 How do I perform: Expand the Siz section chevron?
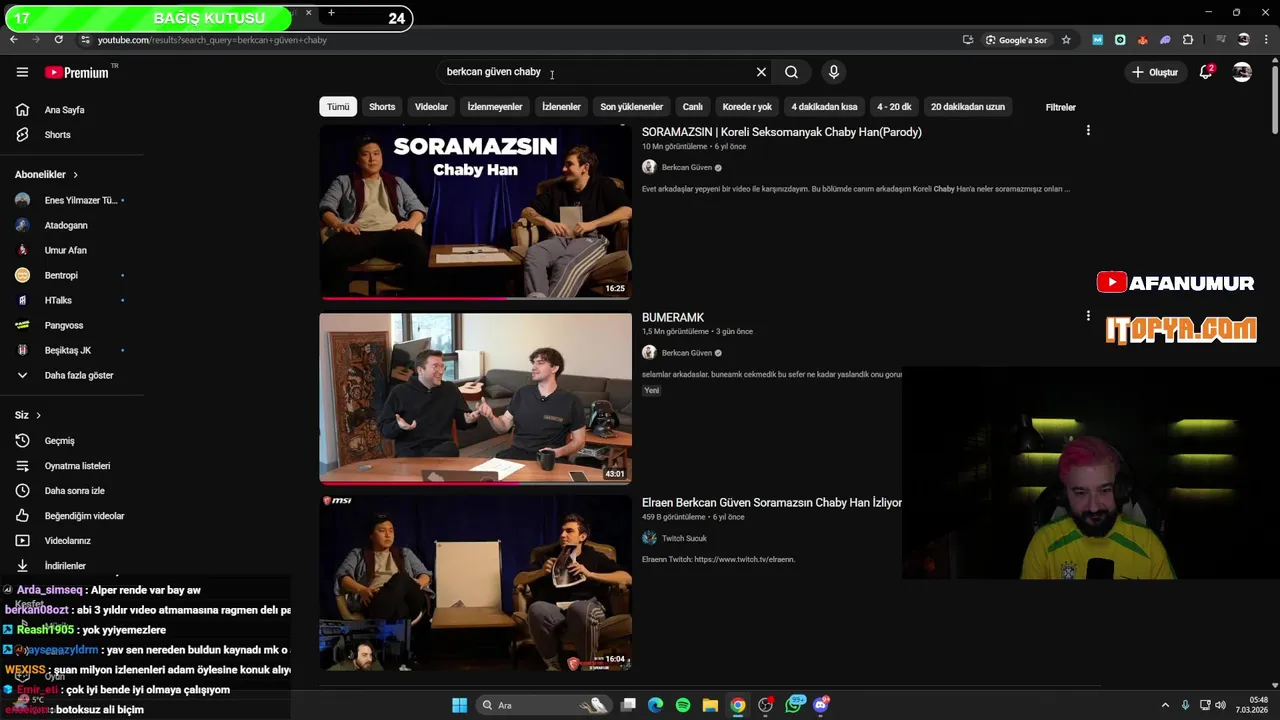(x=38, y=415)
